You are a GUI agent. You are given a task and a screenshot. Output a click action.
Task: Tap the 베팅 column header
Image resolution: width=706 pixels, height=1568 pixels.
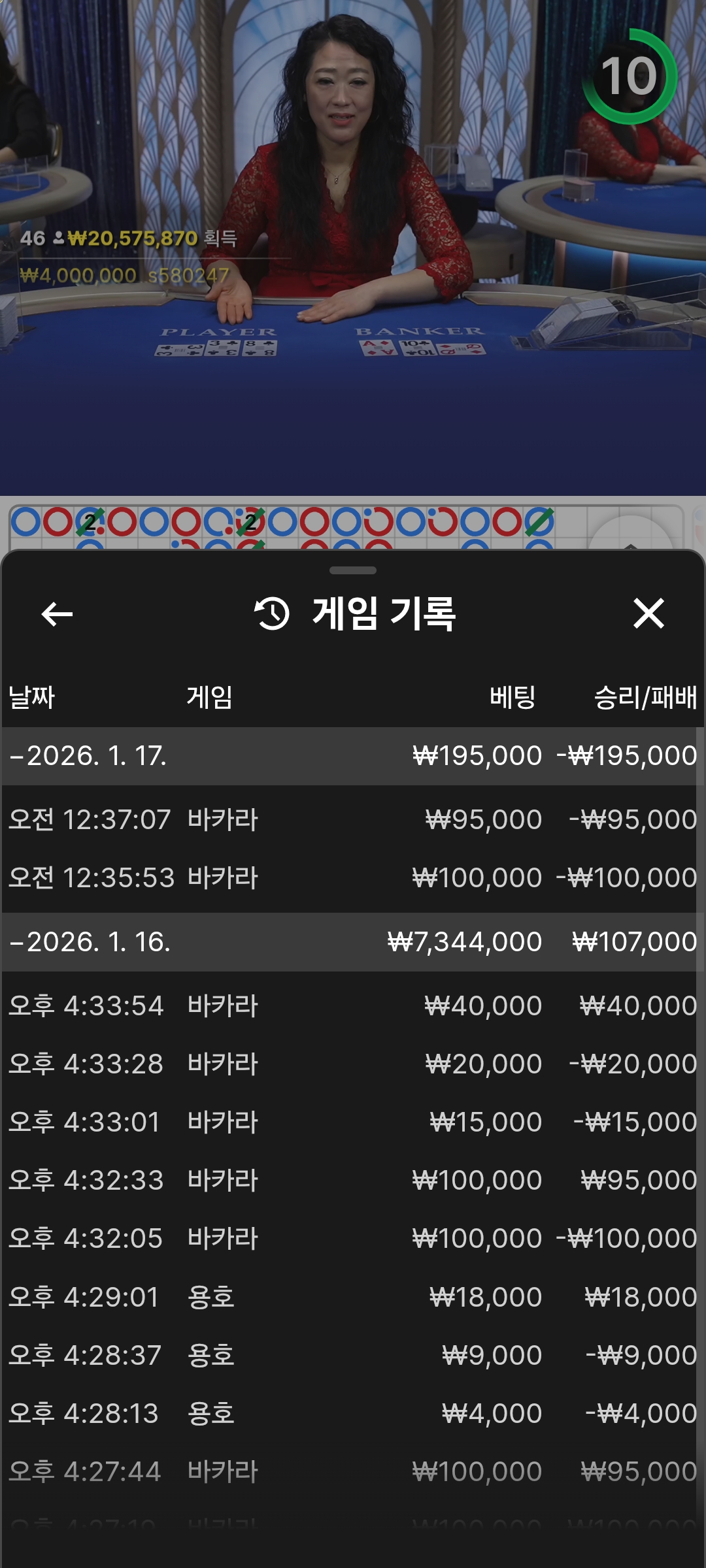tap(513, 697)
